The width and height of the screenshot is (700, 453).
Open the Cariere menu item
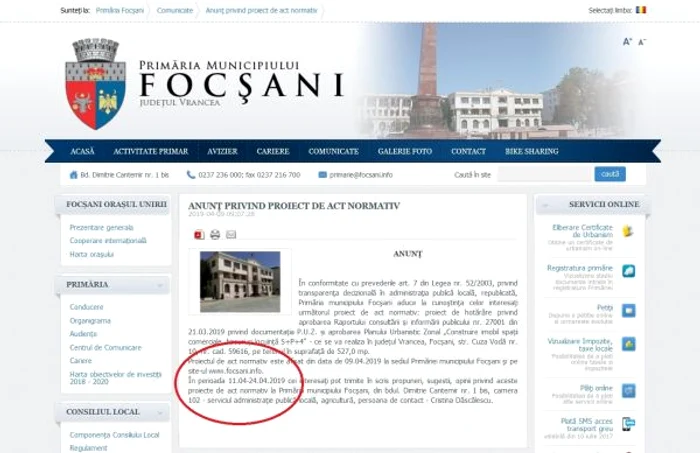273,151
